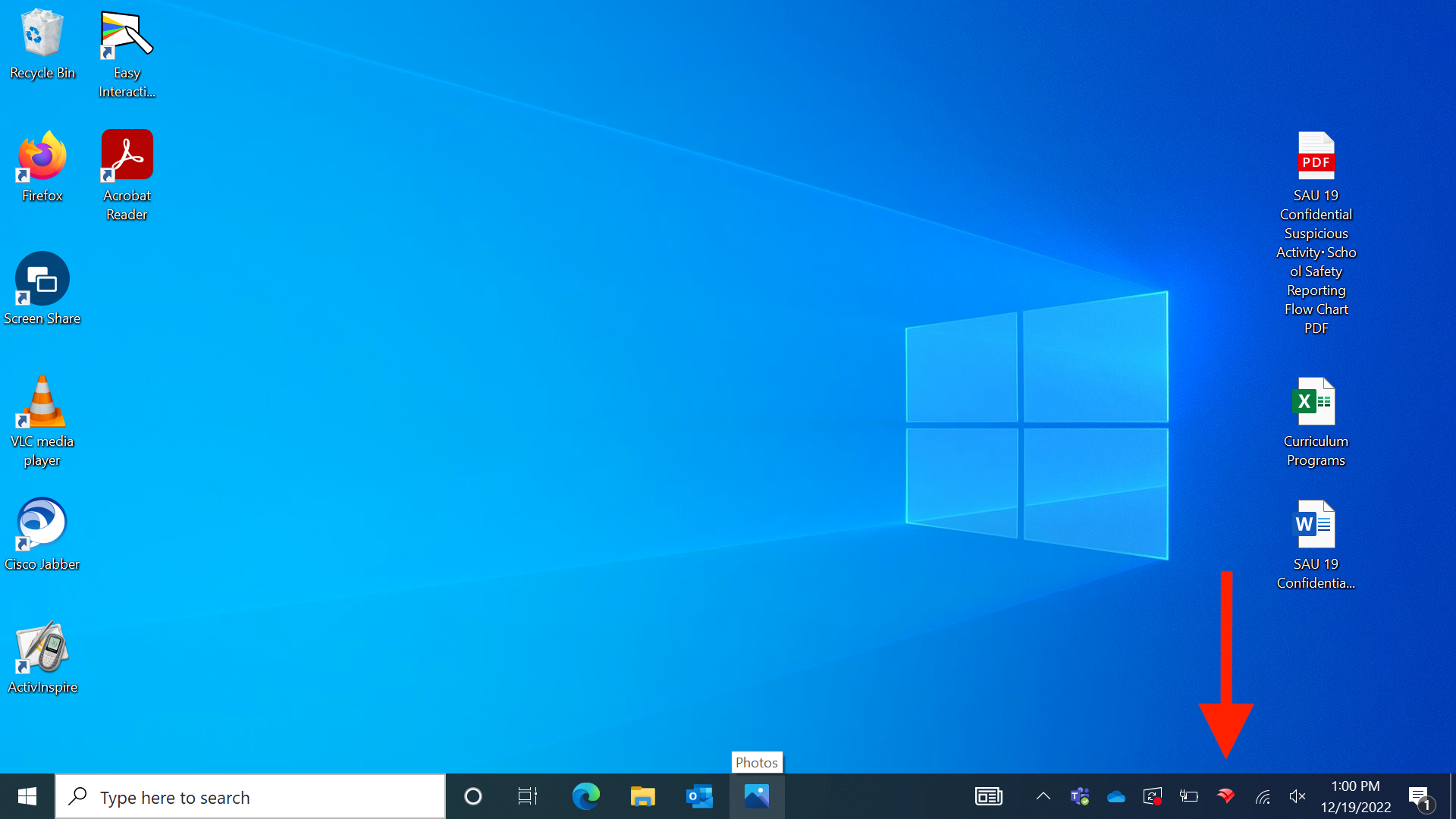Open Cortana from the taskbar circle
This screenshot has height=819, width=1456.
coord(473,796)
